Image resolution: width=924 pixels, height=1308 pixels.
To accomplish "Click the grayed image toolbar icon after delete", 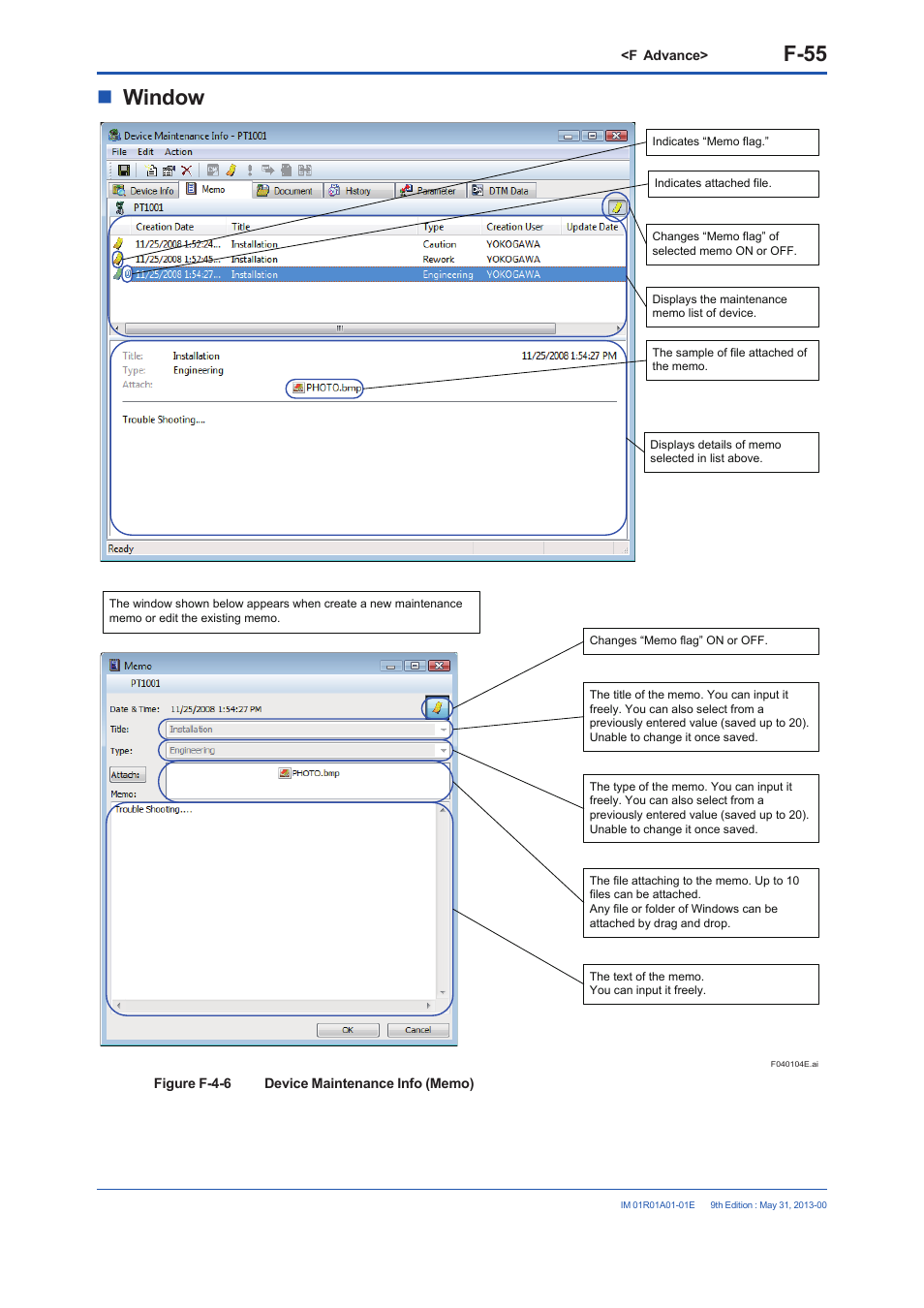I will pos(213,171).
